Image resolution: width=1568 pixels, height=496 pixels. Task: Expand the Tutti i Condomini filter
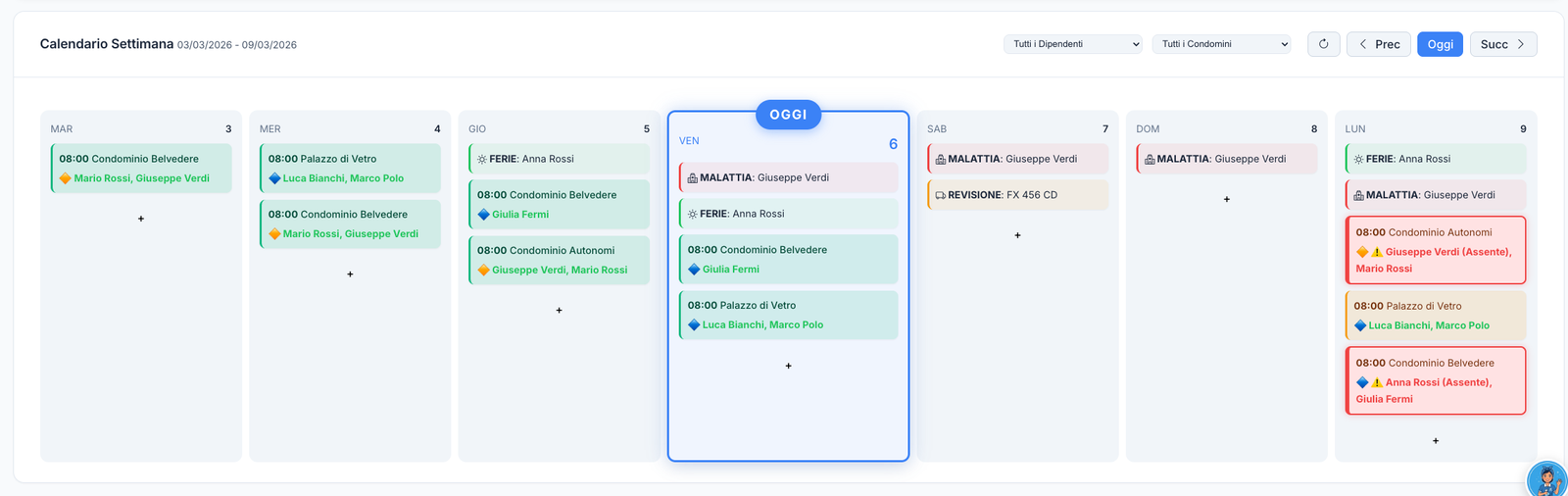[1221, 44]
